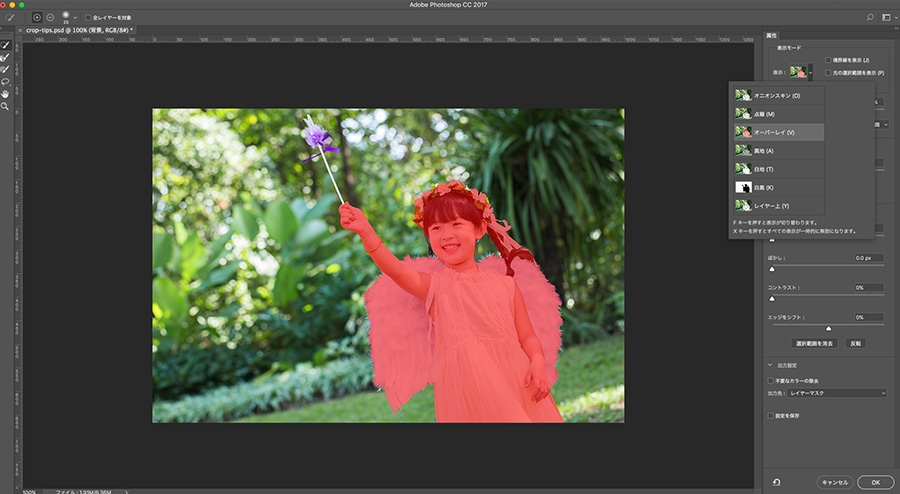The width and height of the screenshot is (900, 494).
Task: Choose 白地 (T) view mode
Action: (x=779, y=169)
